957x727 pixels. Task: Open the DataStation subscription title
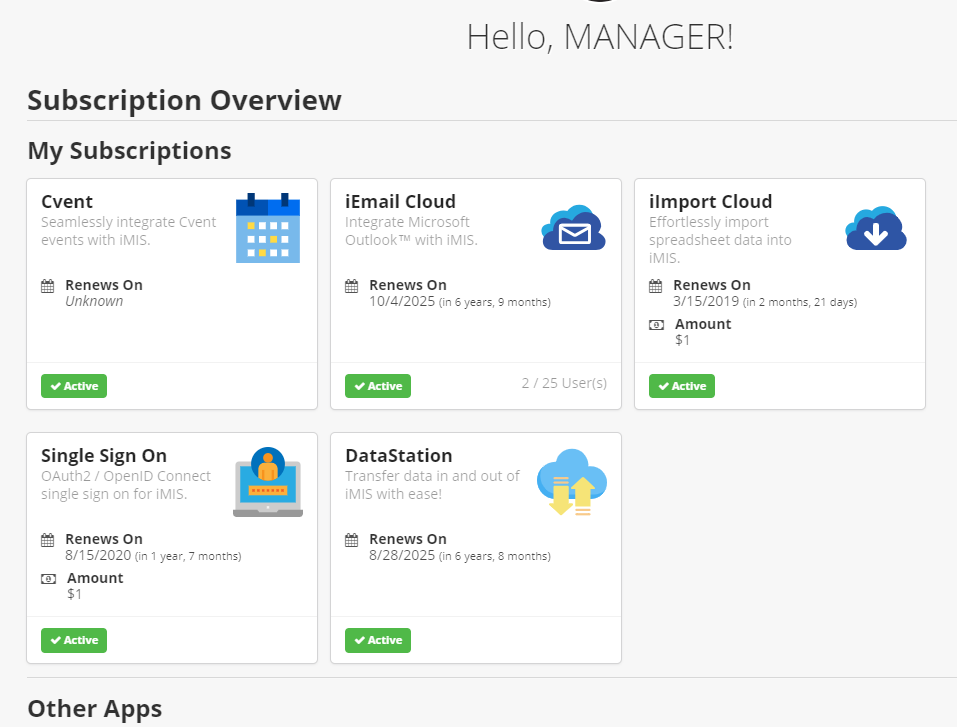398,456
